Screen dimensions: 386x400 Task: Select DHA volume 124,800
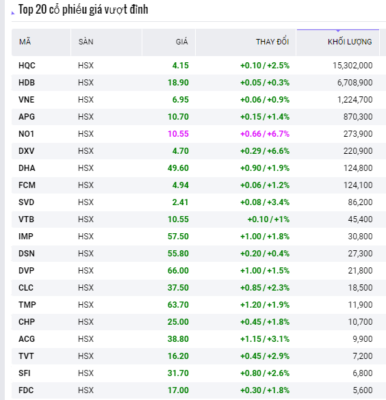358,168
